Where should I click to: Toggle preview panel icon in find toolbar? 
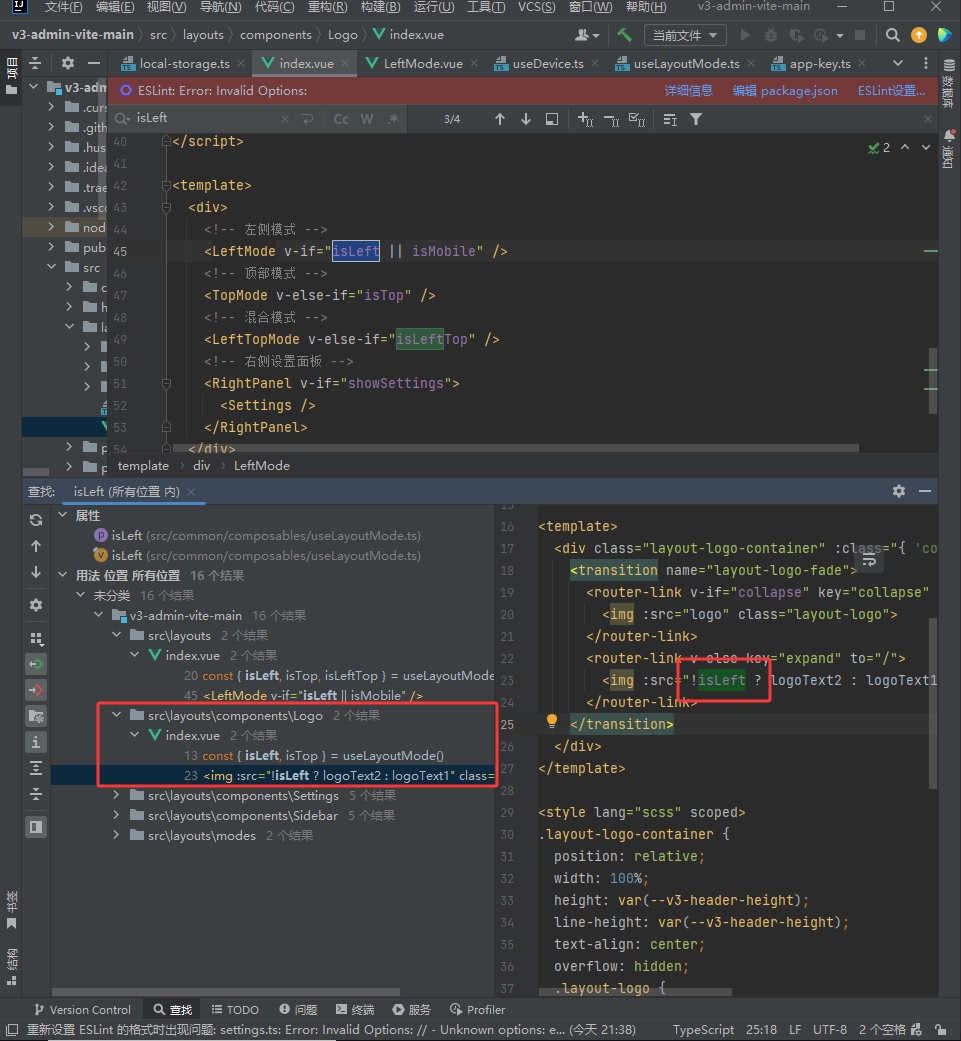tap(36, 827)
